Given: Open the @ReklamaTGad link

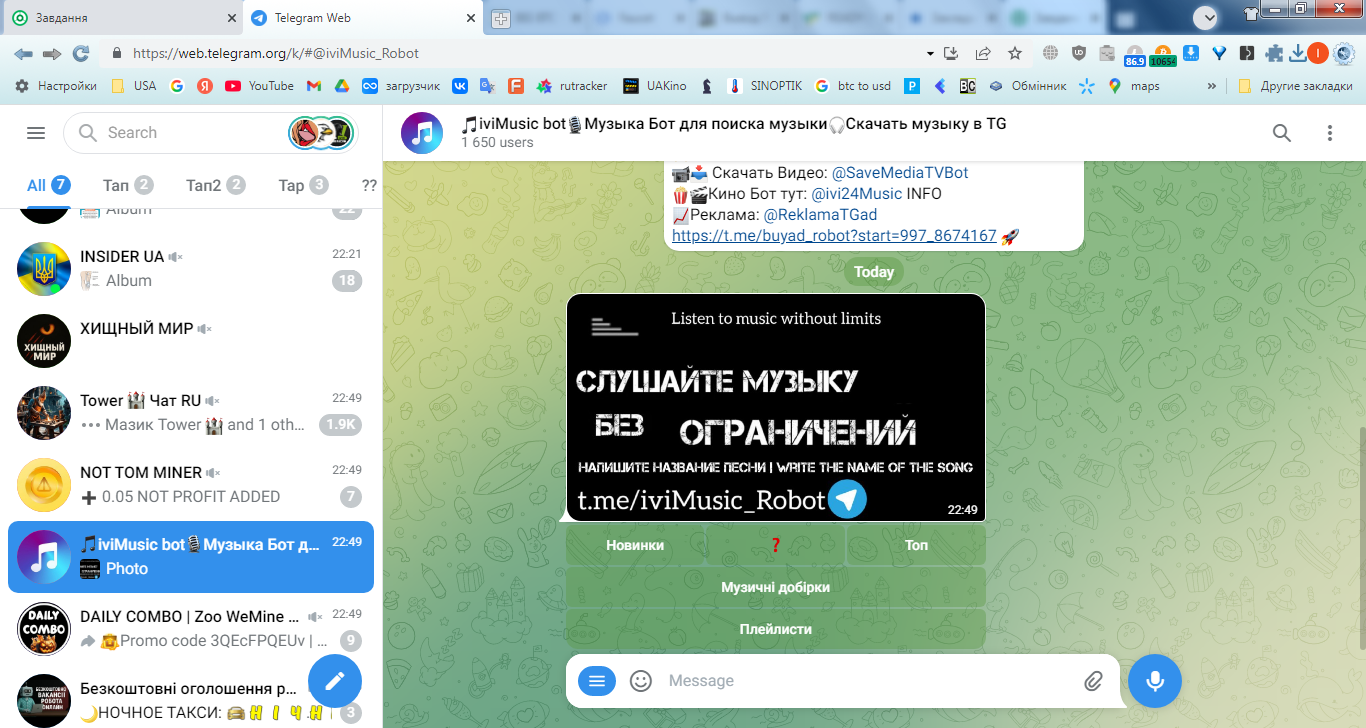Looking at the screenshot, I should coord(821,214).
